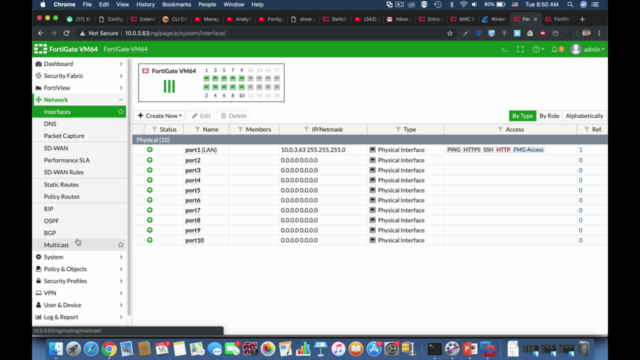
Task: Expand the VPN menu
Action: click(79, 293)
